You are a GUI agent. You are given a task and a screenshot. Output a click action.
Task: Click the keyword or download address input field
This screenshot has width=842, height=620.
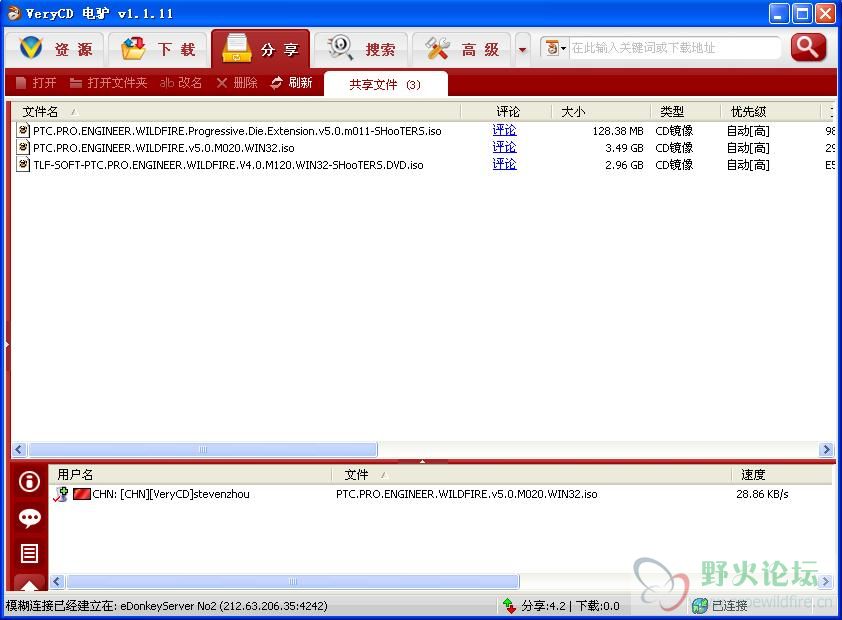coord(674,48)
